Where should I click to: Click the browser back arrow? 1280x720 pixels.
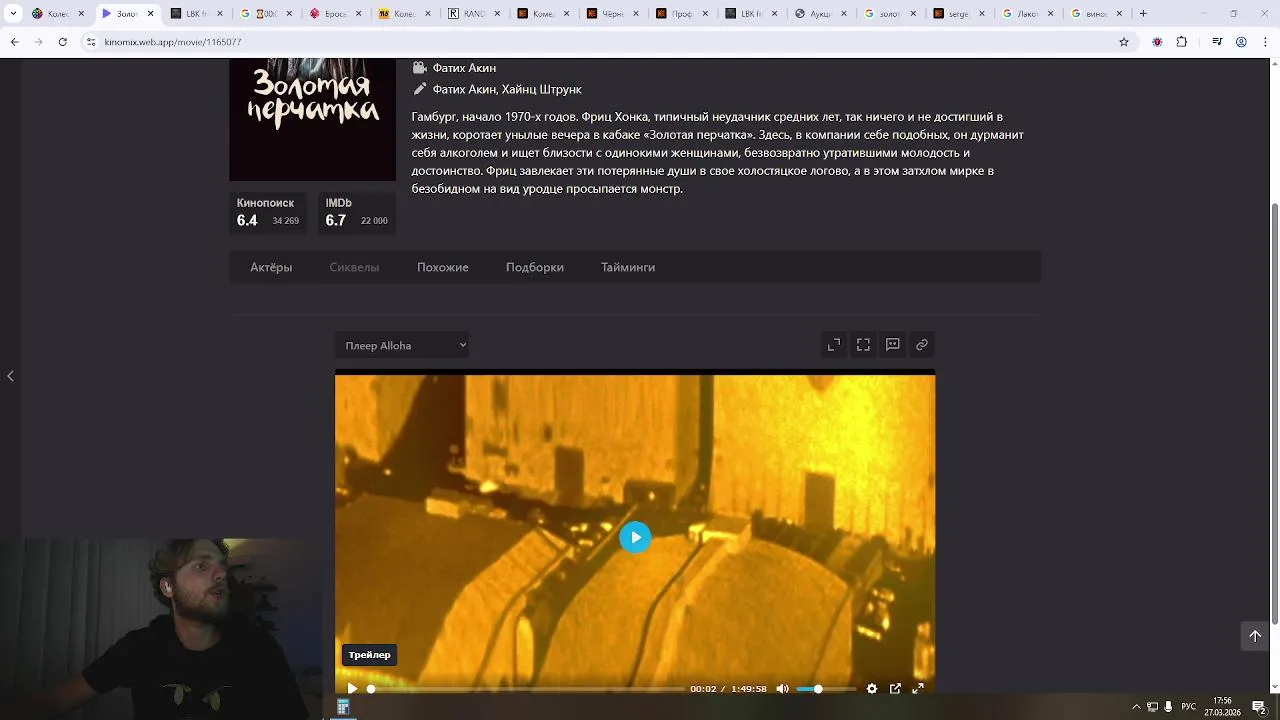[14, 42]
